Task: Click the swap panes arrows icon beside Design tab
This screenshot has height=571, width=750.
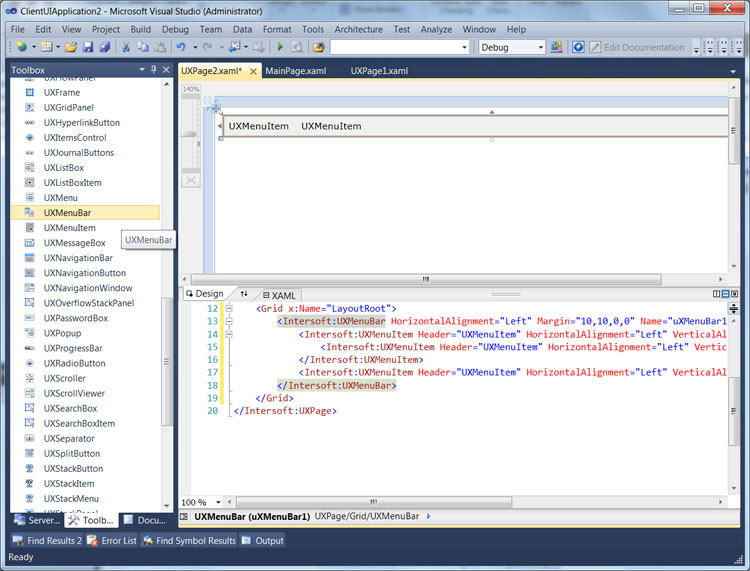Action: [244, 294]
